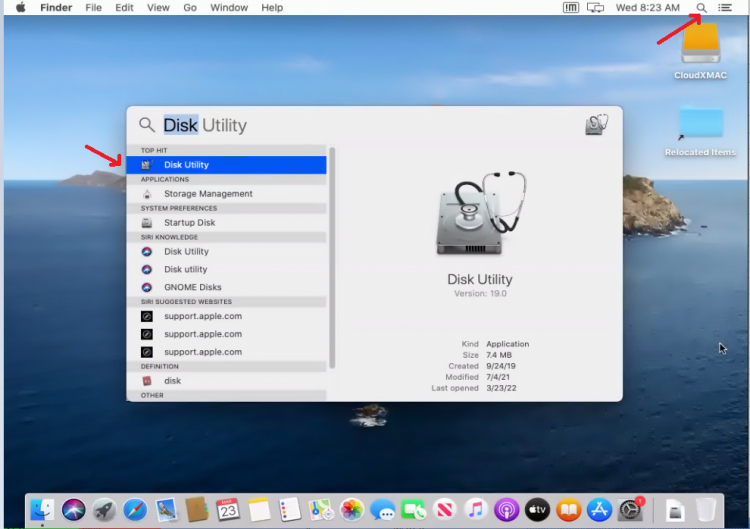This screenshot has width=750, height=529.
Task: Open FaceTime from the Dock
Action: click(x=413, y=509)
